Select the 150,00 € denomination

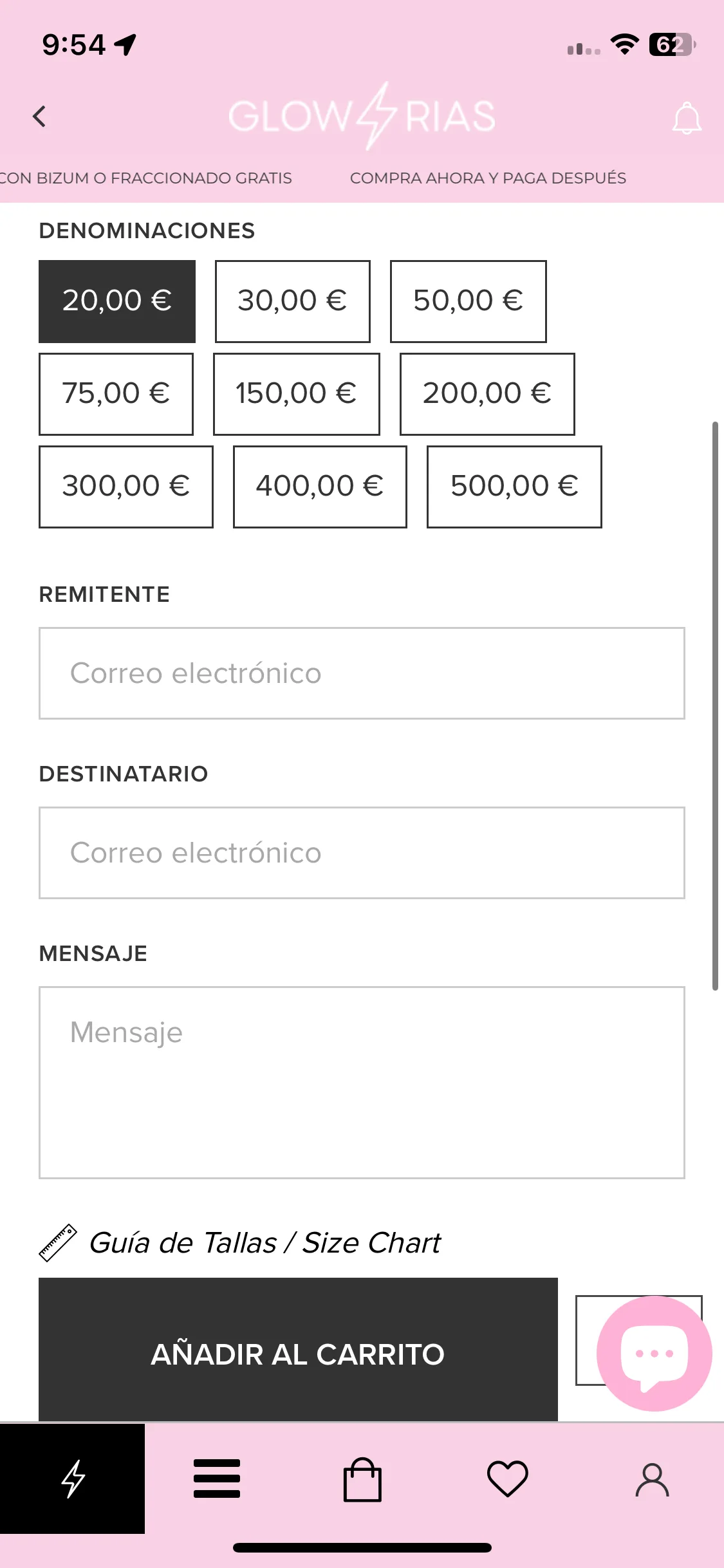tap(297, 394)
